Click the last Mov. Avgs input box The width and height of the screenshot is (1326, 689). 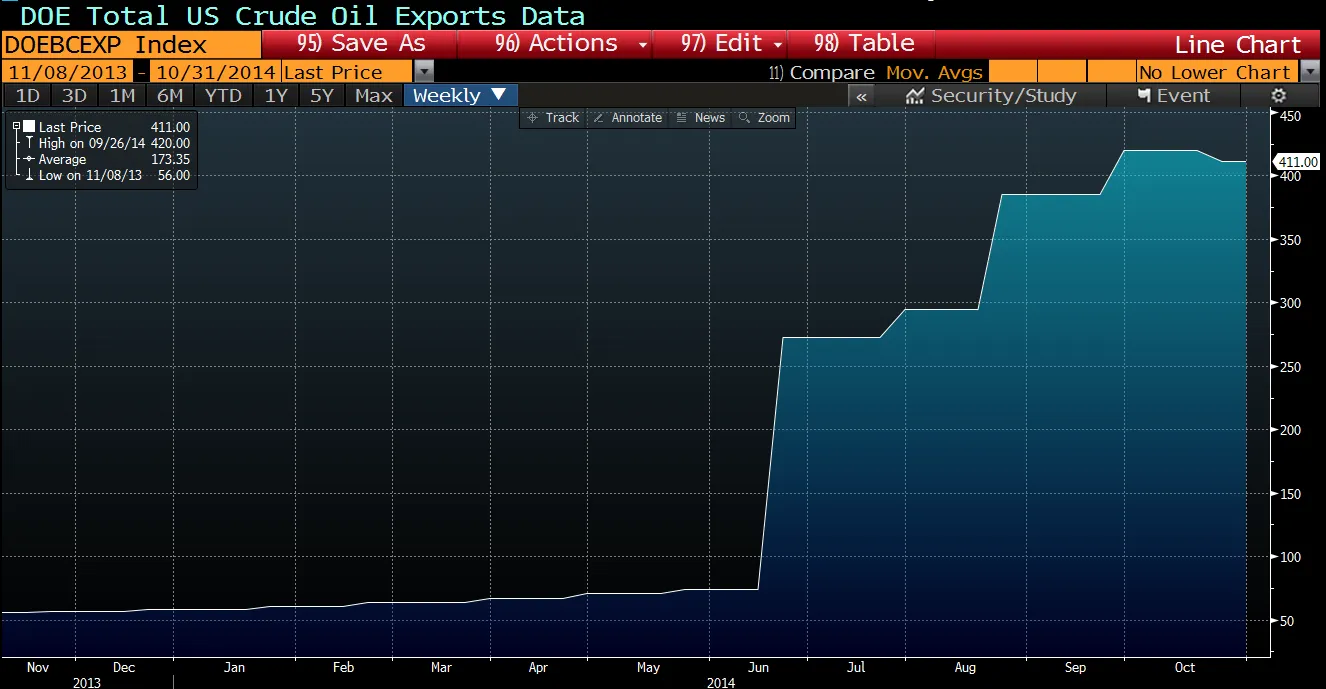(1110, 72)
